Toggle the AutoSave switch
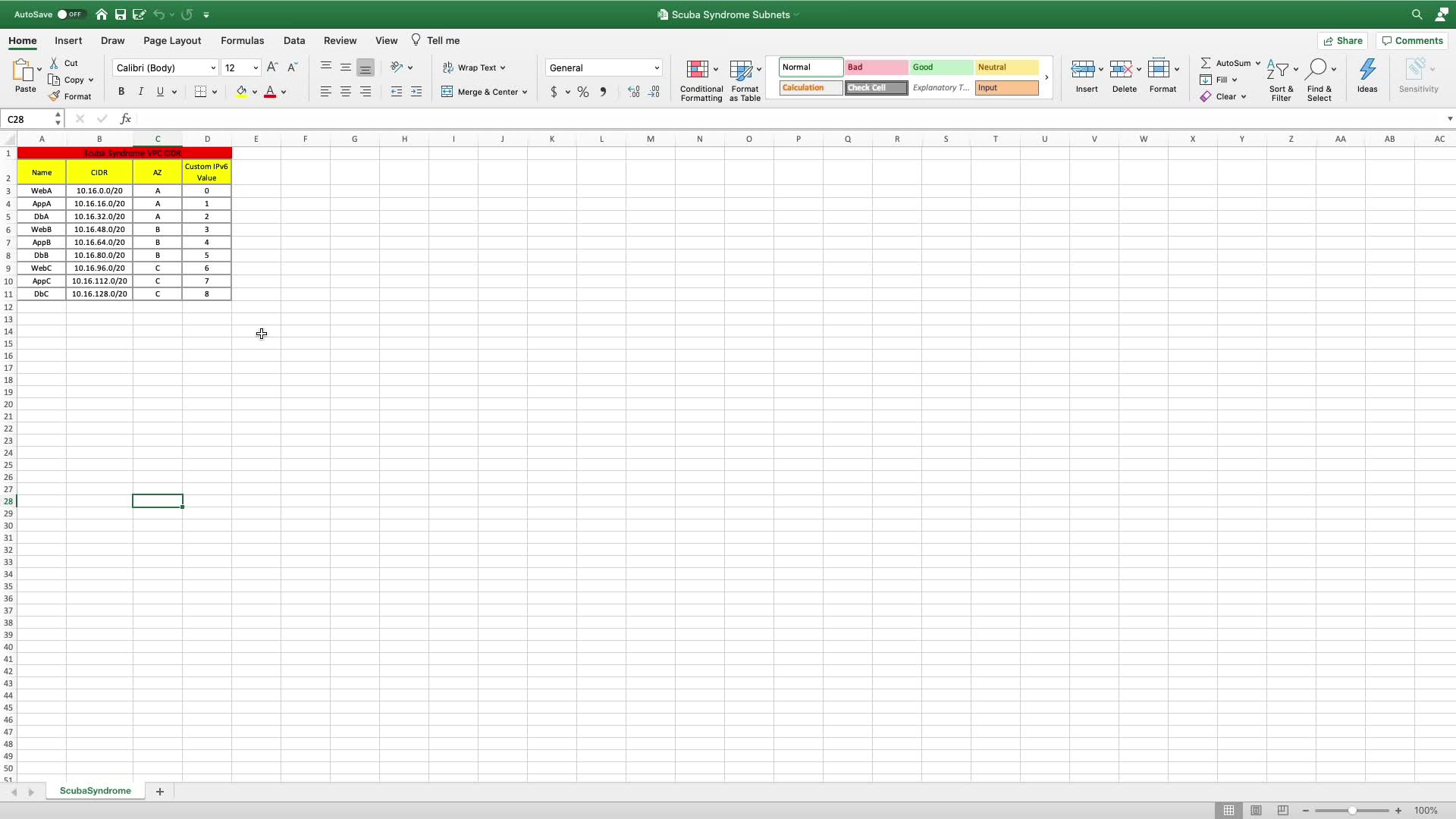 point(71,14)
